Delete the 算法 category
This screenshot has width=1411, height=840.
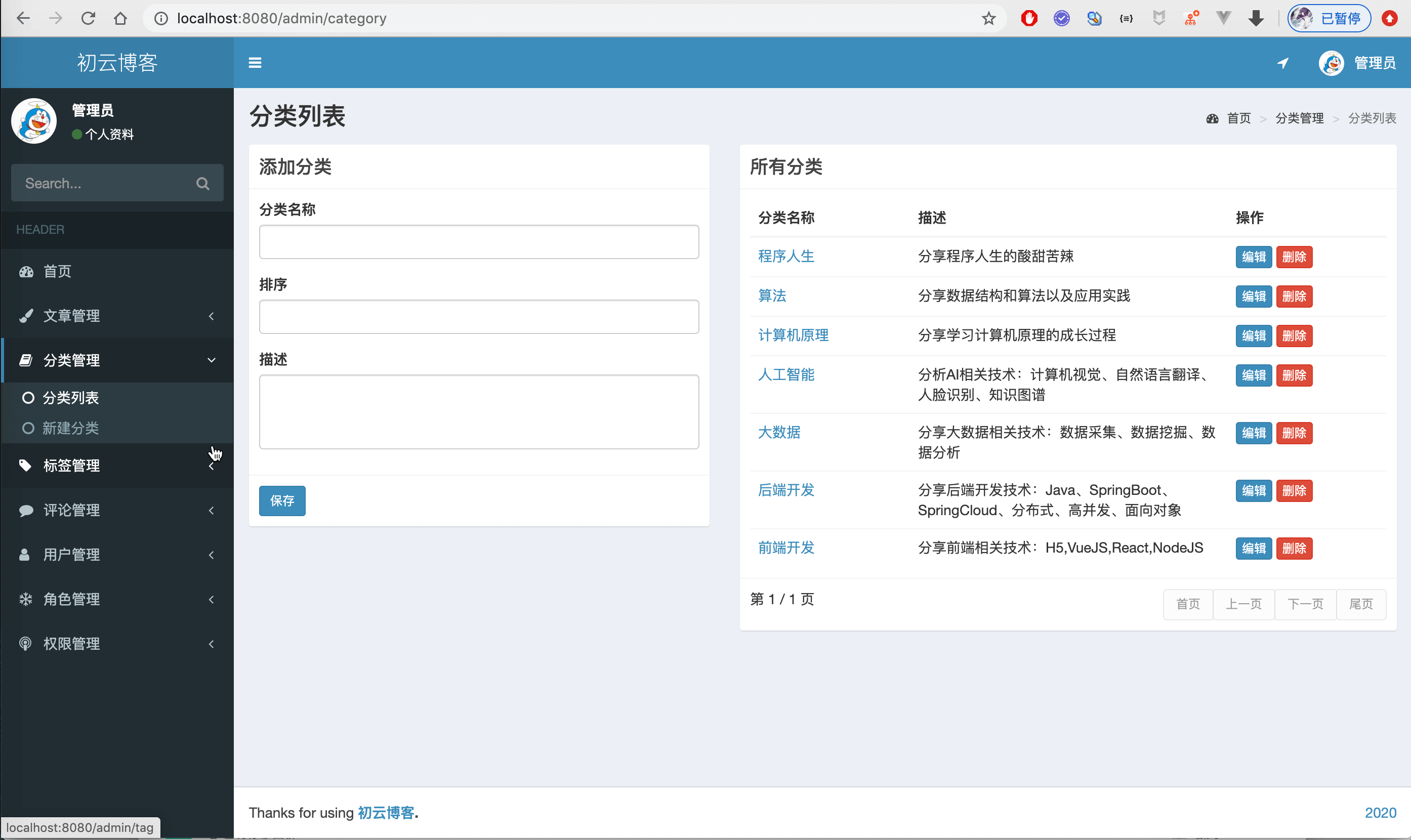click(x=1294, y=297)
